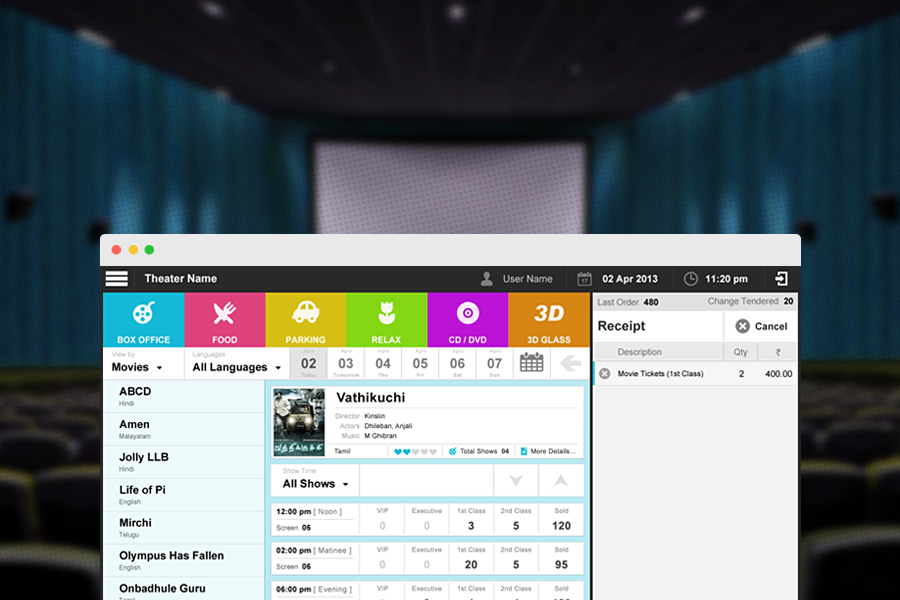This screenshot has width=900, height=600.
Task: Select Mirchi movie in list
Action: point(184,527)
